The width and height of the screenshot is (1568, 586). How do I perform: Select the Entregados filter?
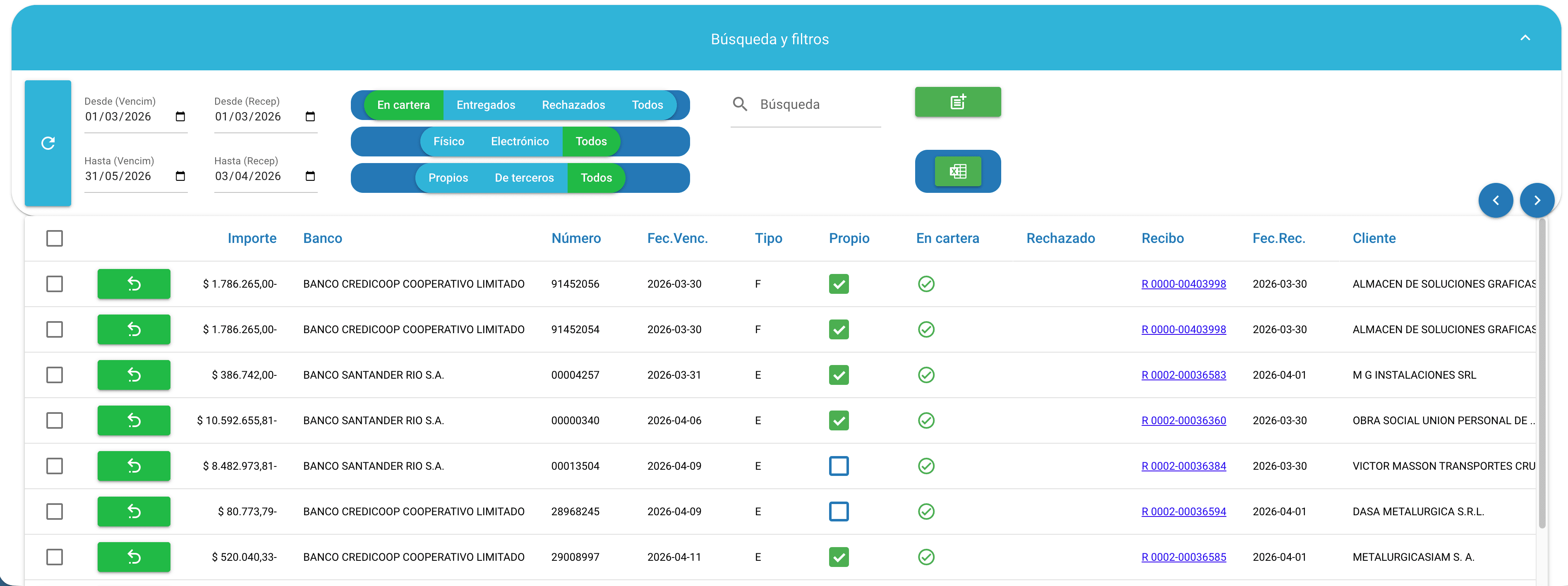point(486,105)
